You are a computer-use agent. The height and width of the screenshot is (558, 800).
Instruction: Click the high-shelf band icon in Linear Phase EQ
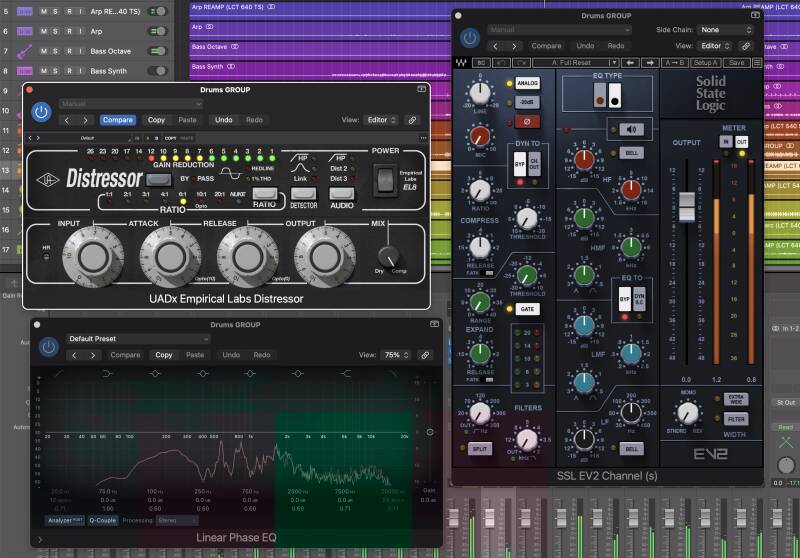tap(345, 374)
